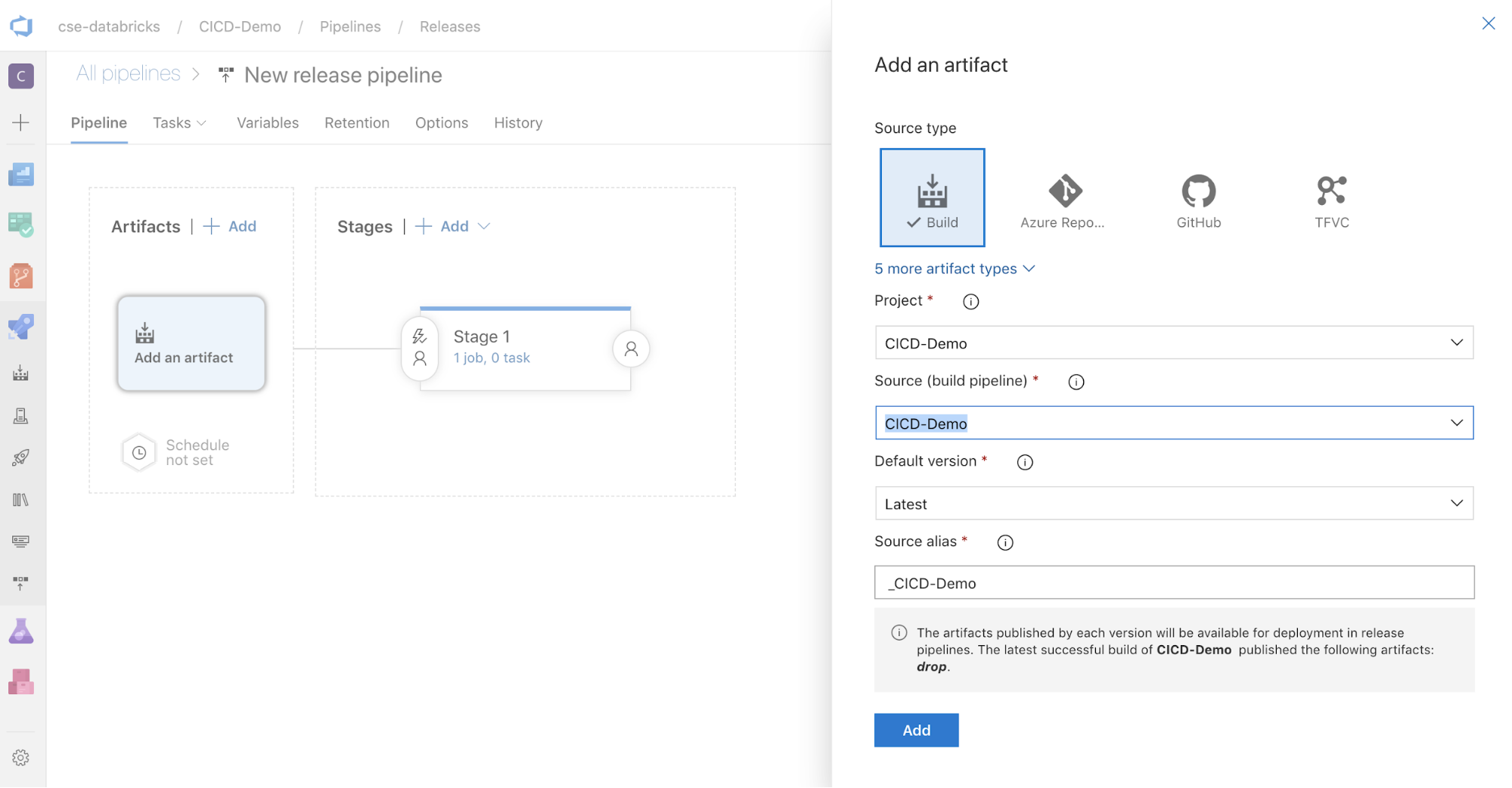
Task: Open Pipelines from the left sidebar
Action: coord(20,327)
